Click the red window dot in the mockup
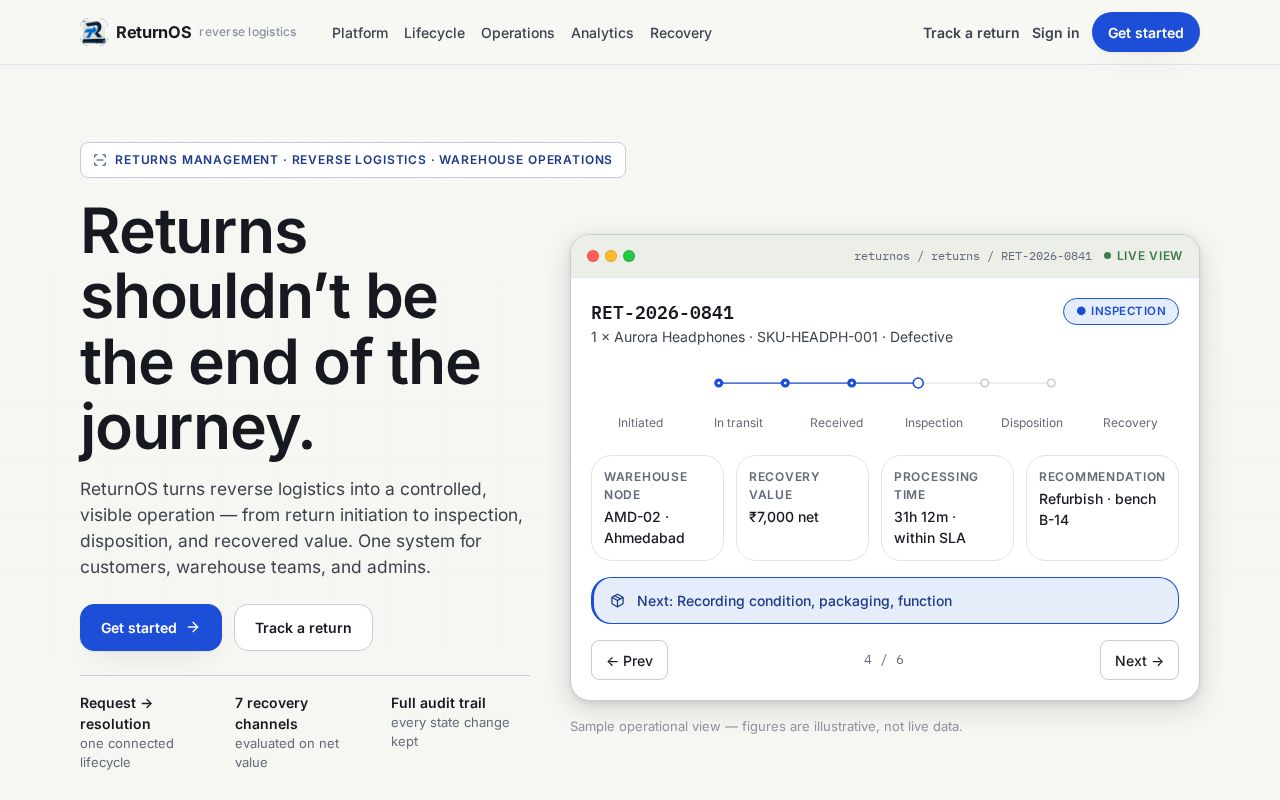 click(593, 256)
